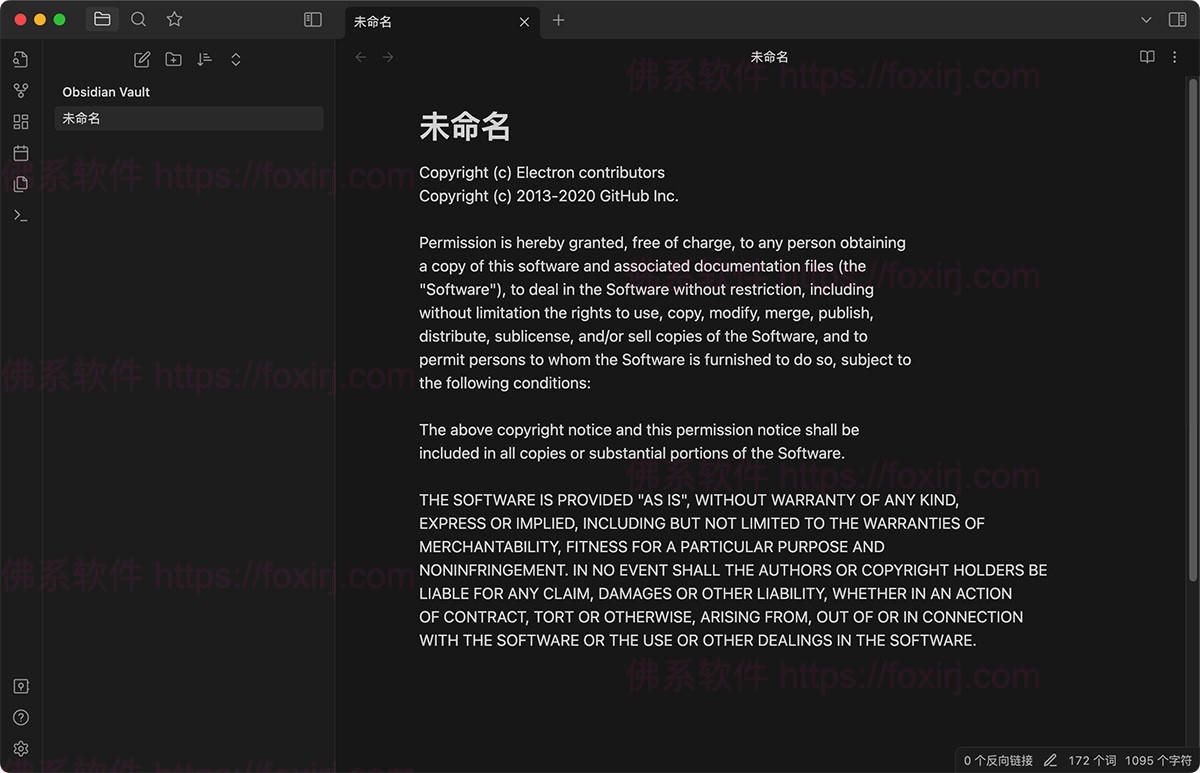Open the sort order dropdown

[205, 59]
